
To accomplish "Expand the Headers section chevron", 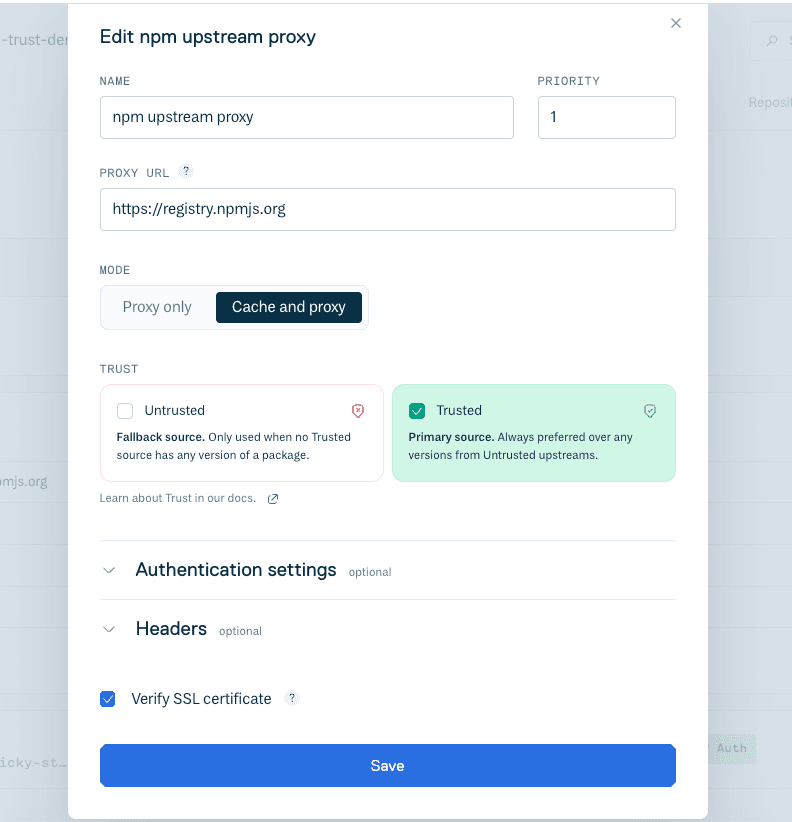I will click(x=109, y=630).
